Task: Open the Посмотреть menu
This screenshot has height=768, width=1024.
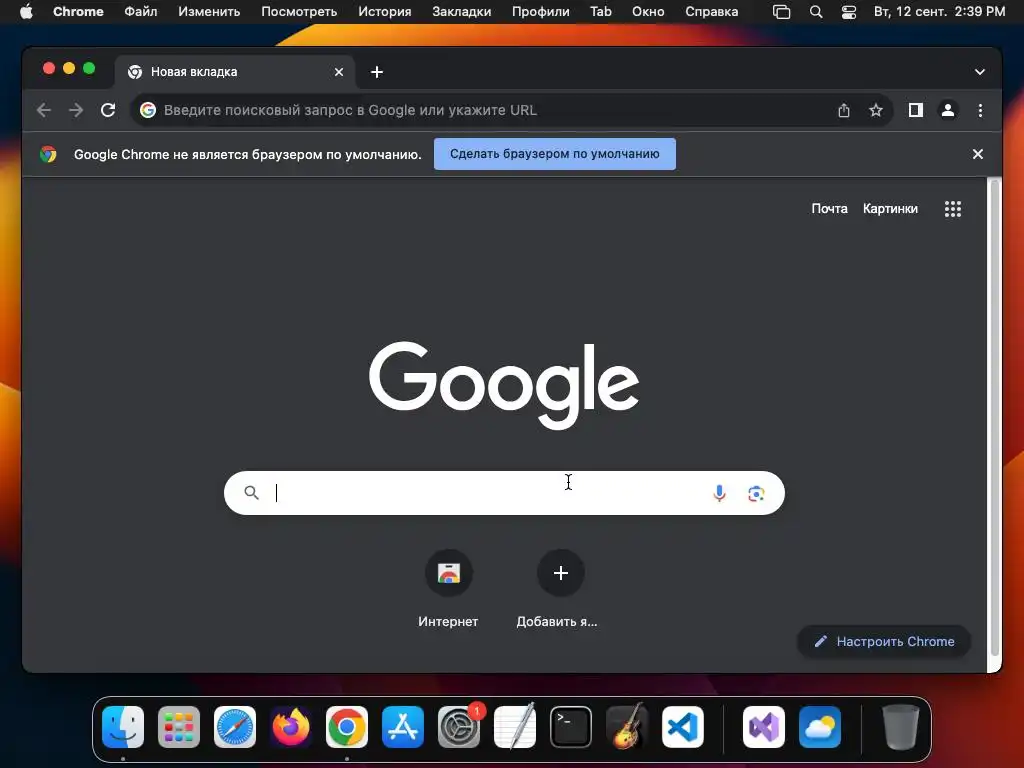Action: [299, 12]
